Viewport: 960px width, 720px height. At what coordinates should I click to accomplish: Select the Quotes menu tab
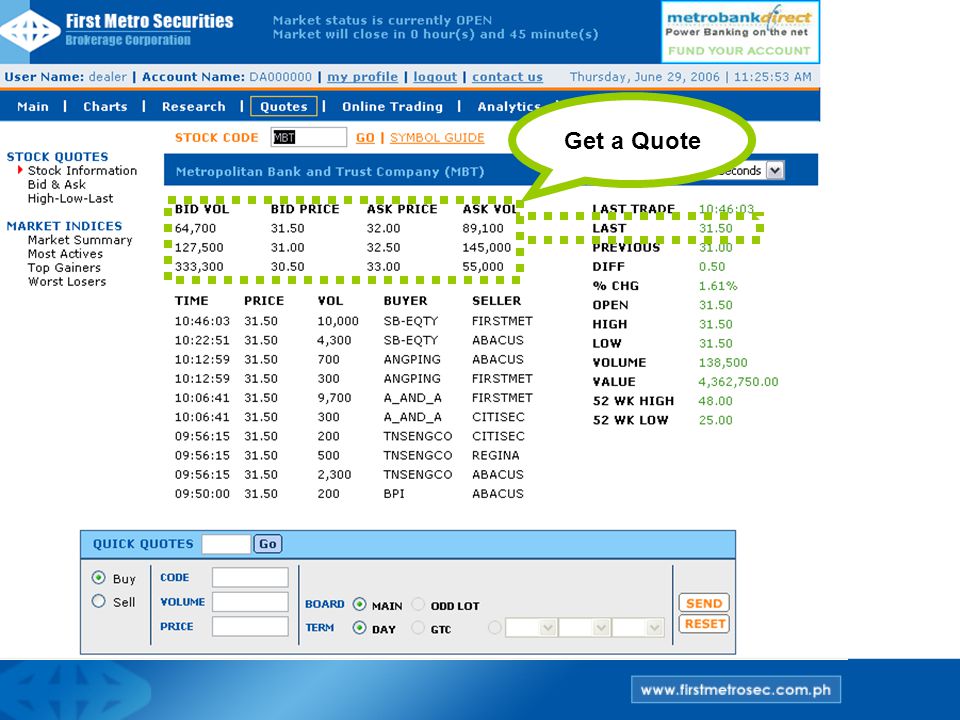(283, 107)
